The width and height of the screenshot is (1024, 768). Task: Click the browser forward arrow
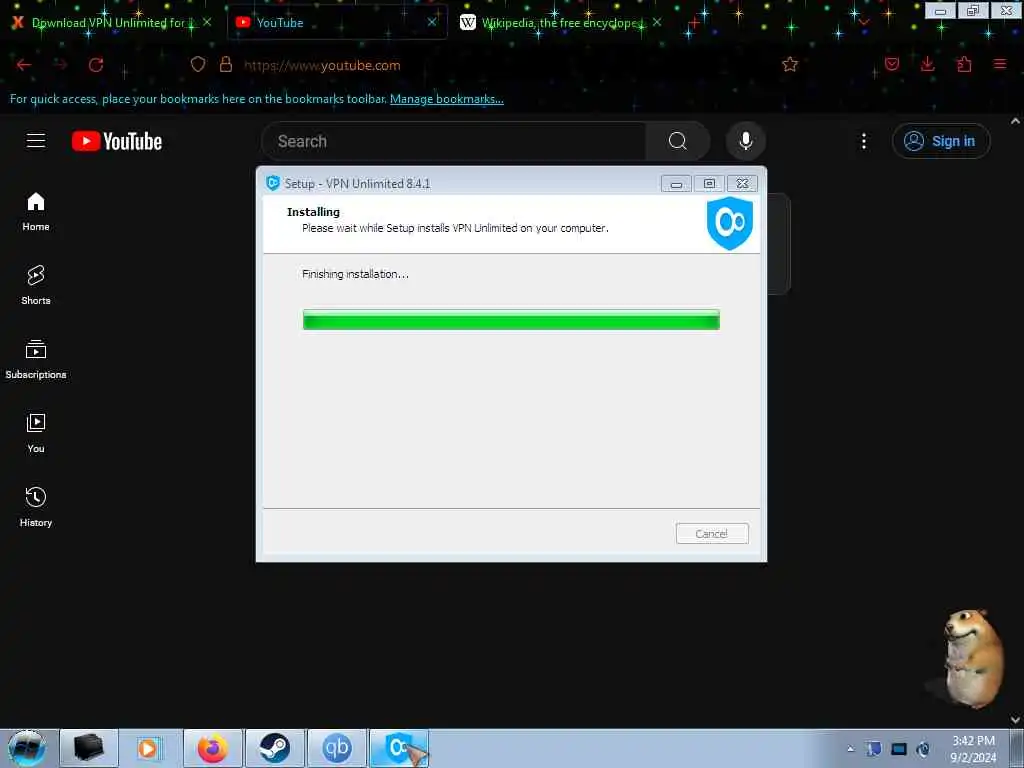[x=60, y=65]
